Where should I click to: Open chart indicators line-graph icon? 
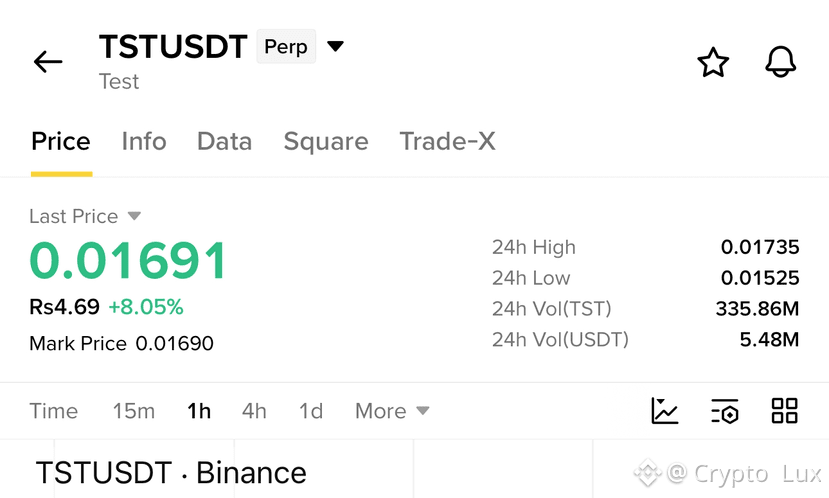[x=665, y=411]
